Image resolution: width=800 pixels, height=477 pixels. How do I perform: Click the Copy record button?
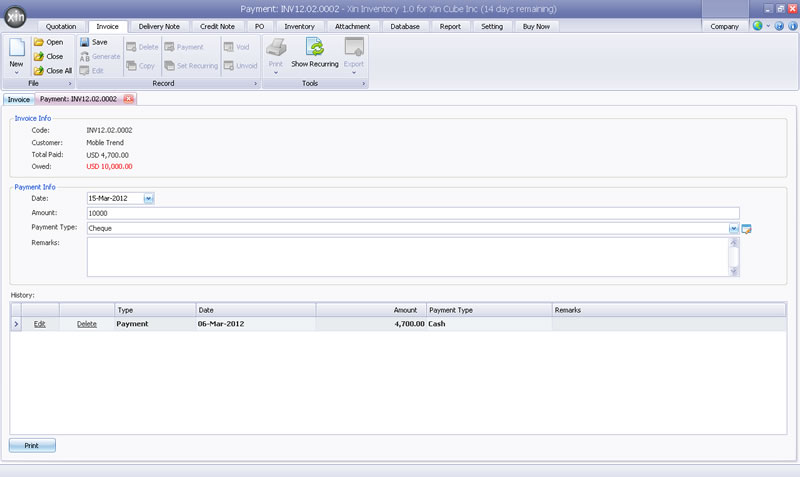click(140, 66)
